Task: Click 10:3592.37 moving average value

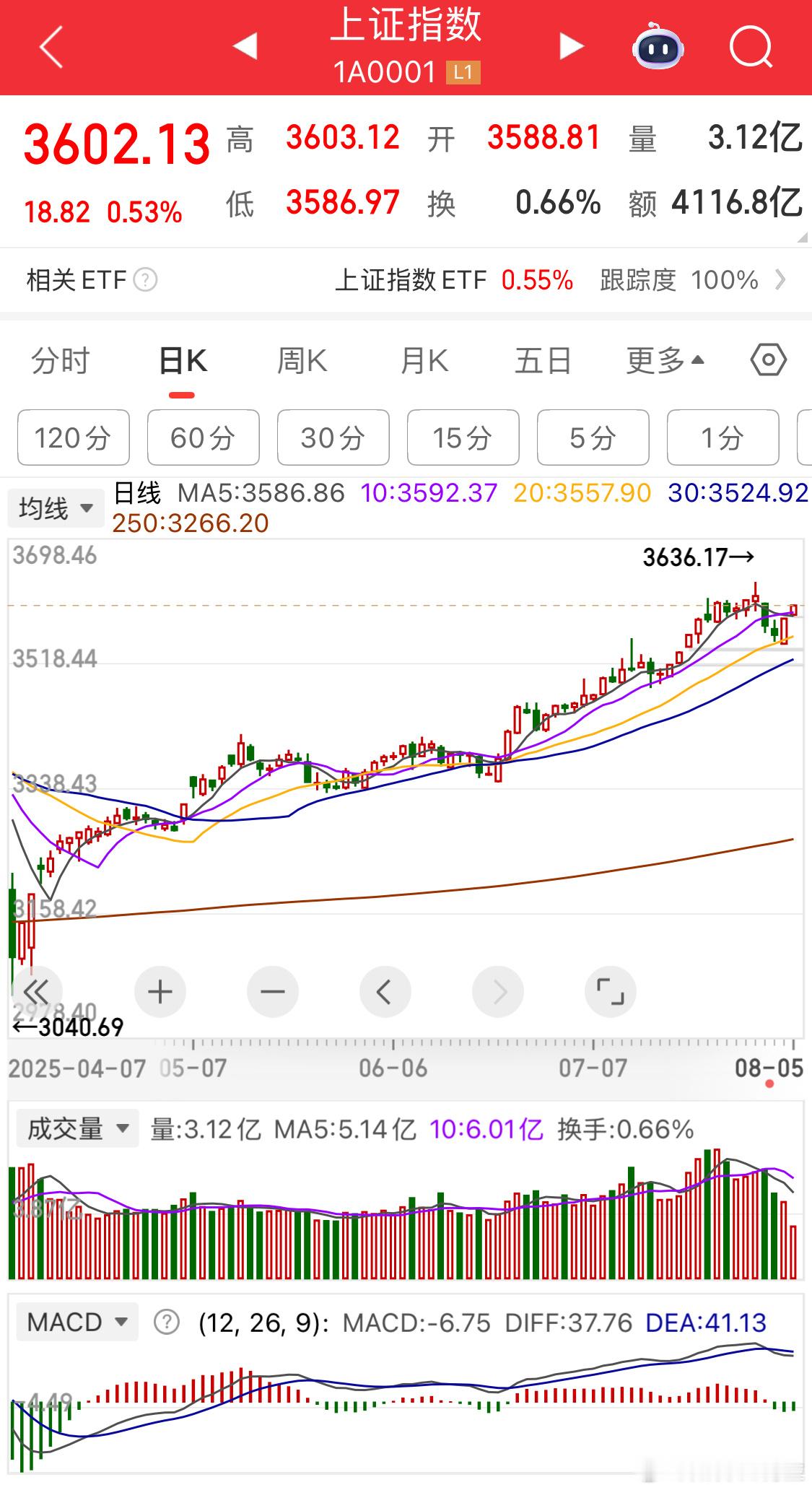Action: click(x=429, y=493)
